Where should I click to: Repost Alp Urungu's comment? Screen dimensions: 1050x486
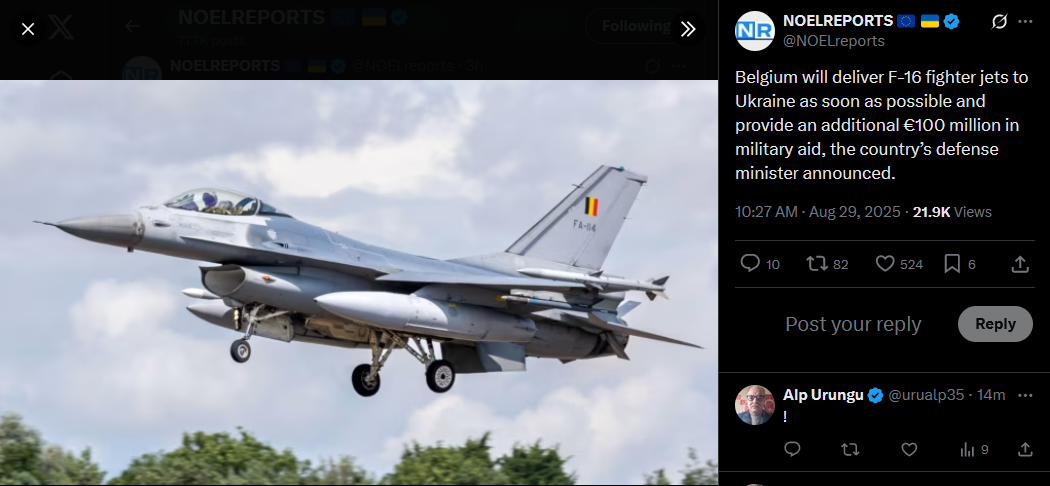click(850, 449)
